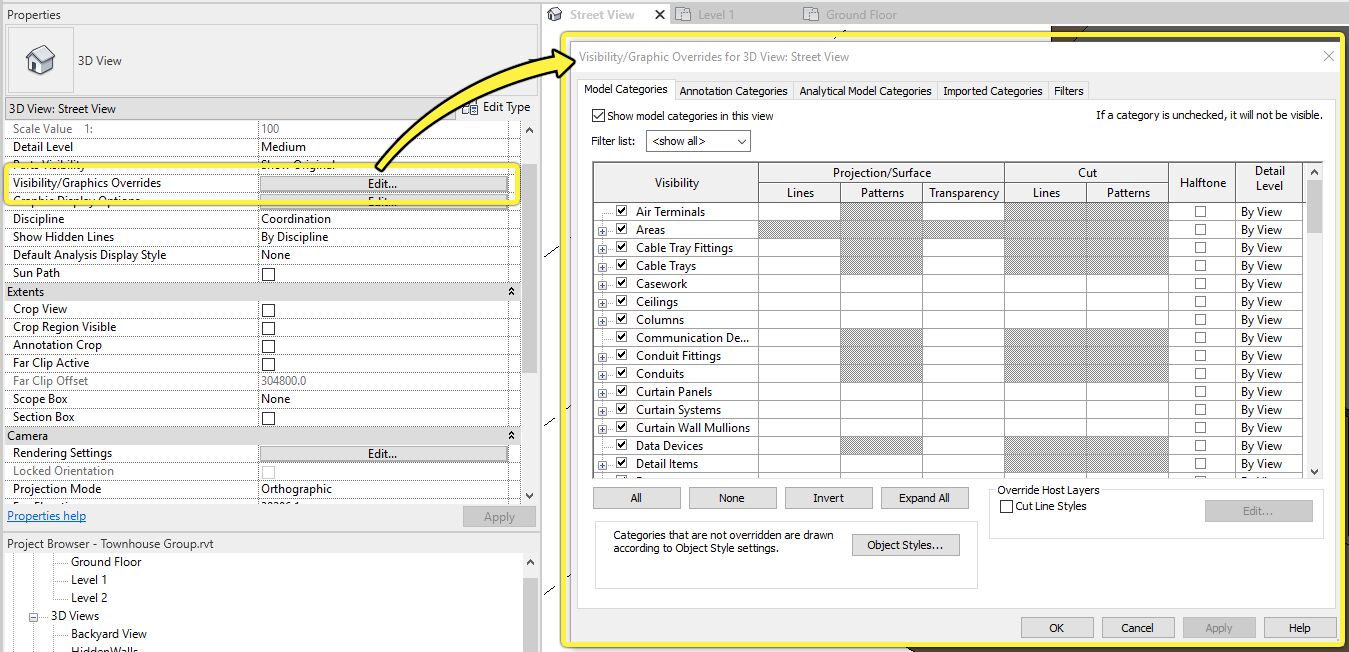Enable Halftone for Ceilings
This screenshot has height=652, width=1349.
(1202, 301)
